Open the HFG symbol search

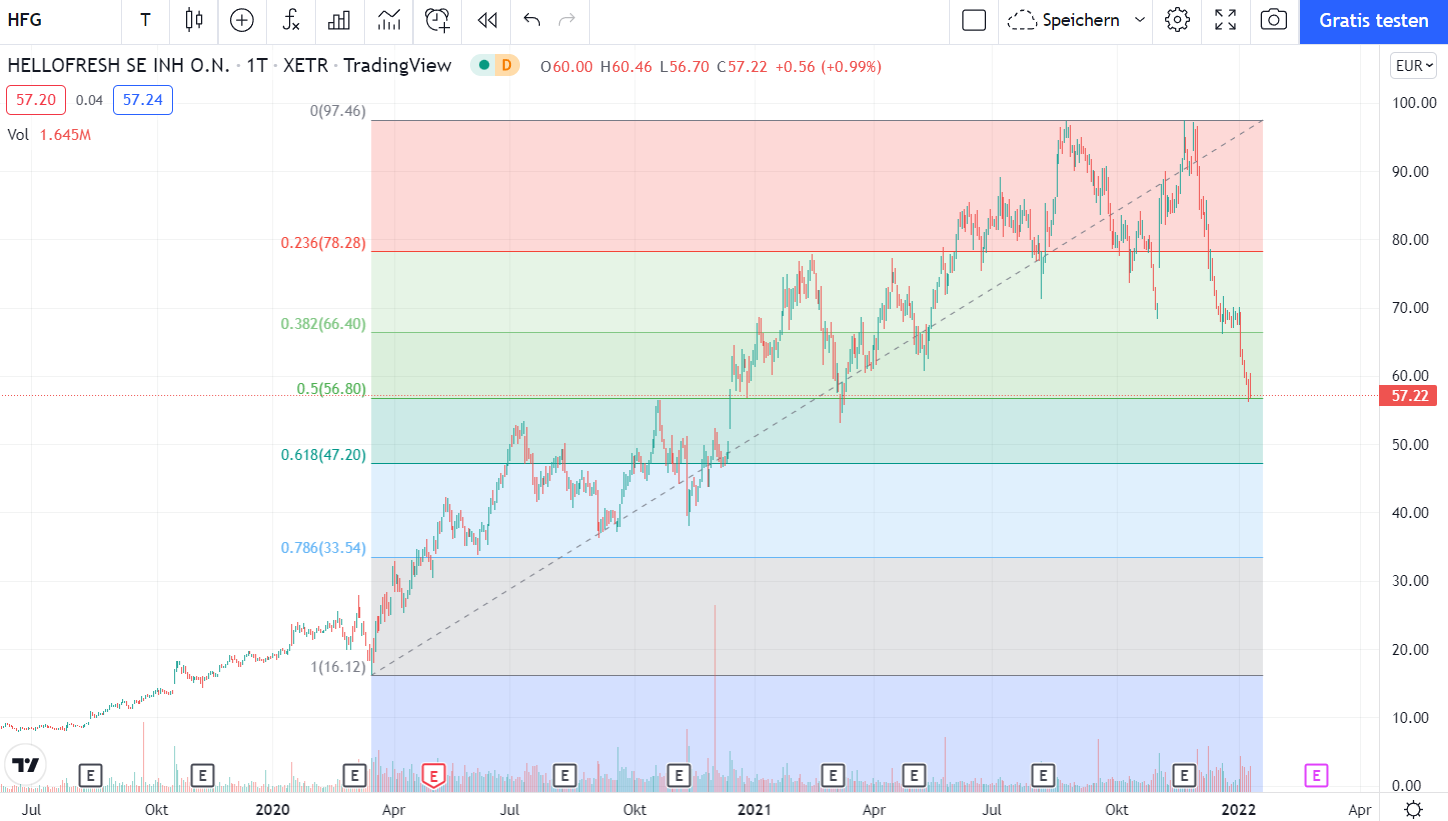[x=25, y=20]
